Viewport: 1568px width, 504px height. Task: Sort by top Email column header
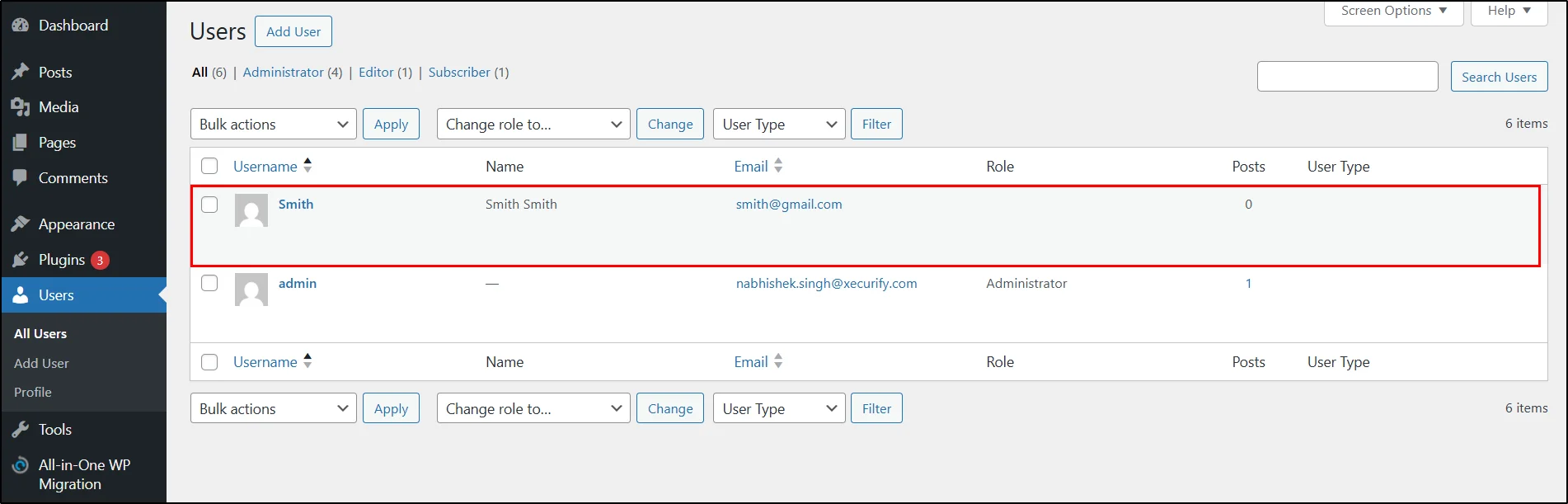pyautogui.click(x=751, y=167)
